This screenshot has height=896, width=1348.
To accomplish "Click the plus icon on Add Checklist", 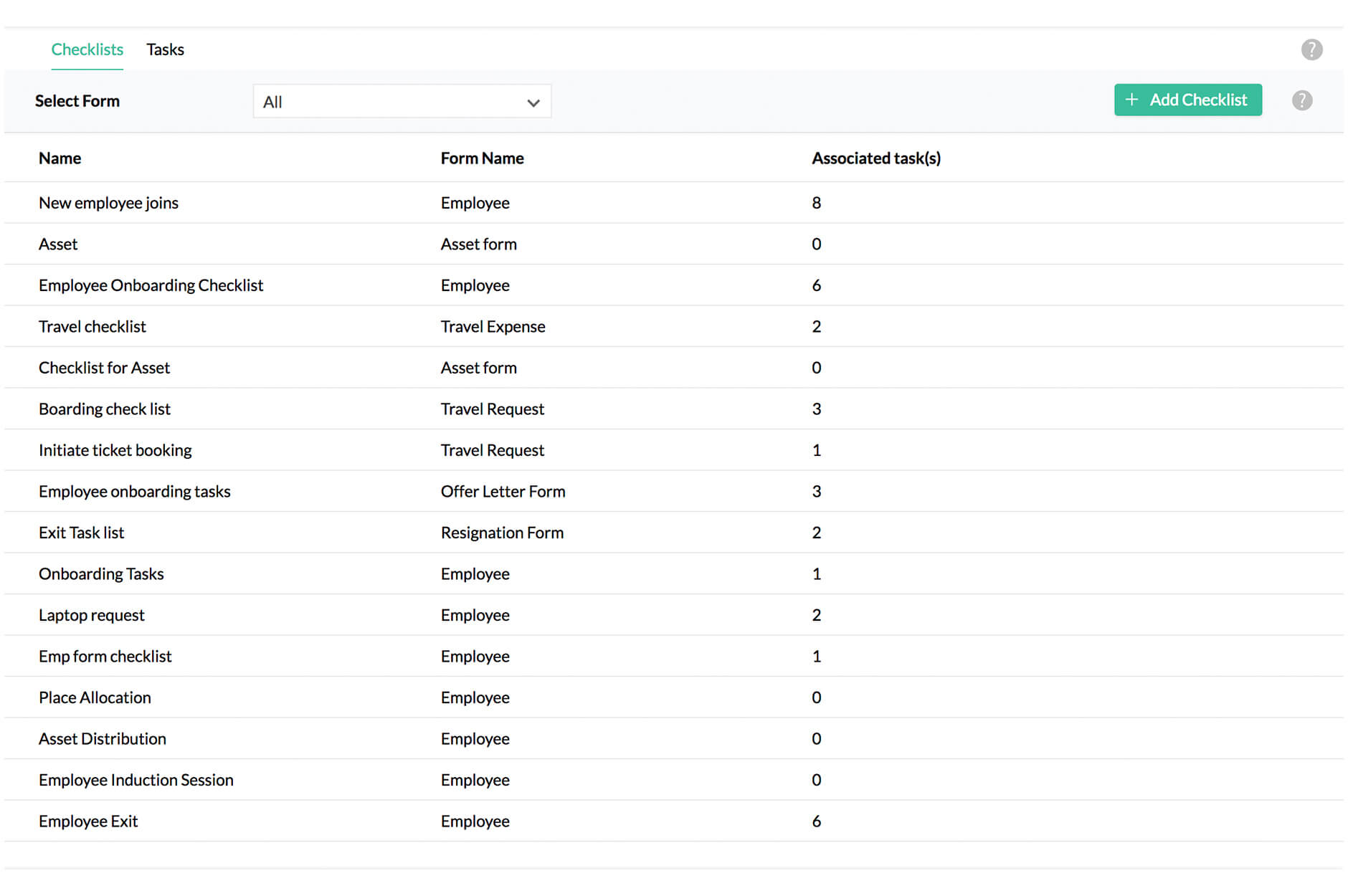I will (1131, 100).
